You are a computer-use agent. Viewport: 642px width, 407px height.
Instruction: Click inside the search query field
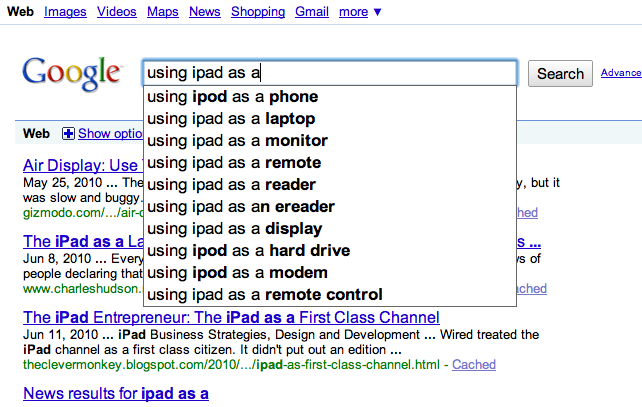point(330,73)
